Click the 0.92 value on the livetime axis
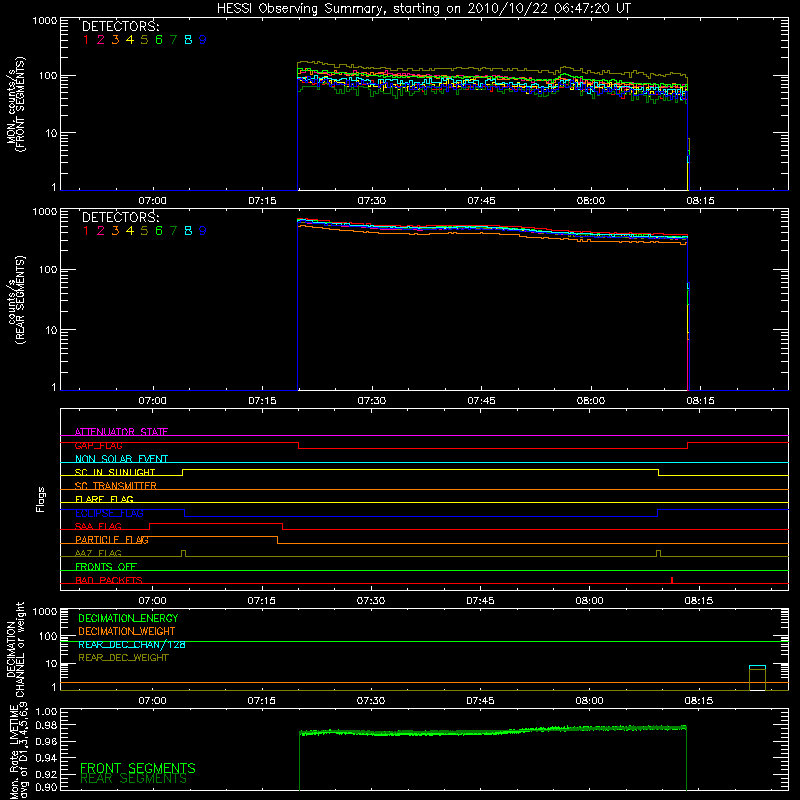 [46, 773]
